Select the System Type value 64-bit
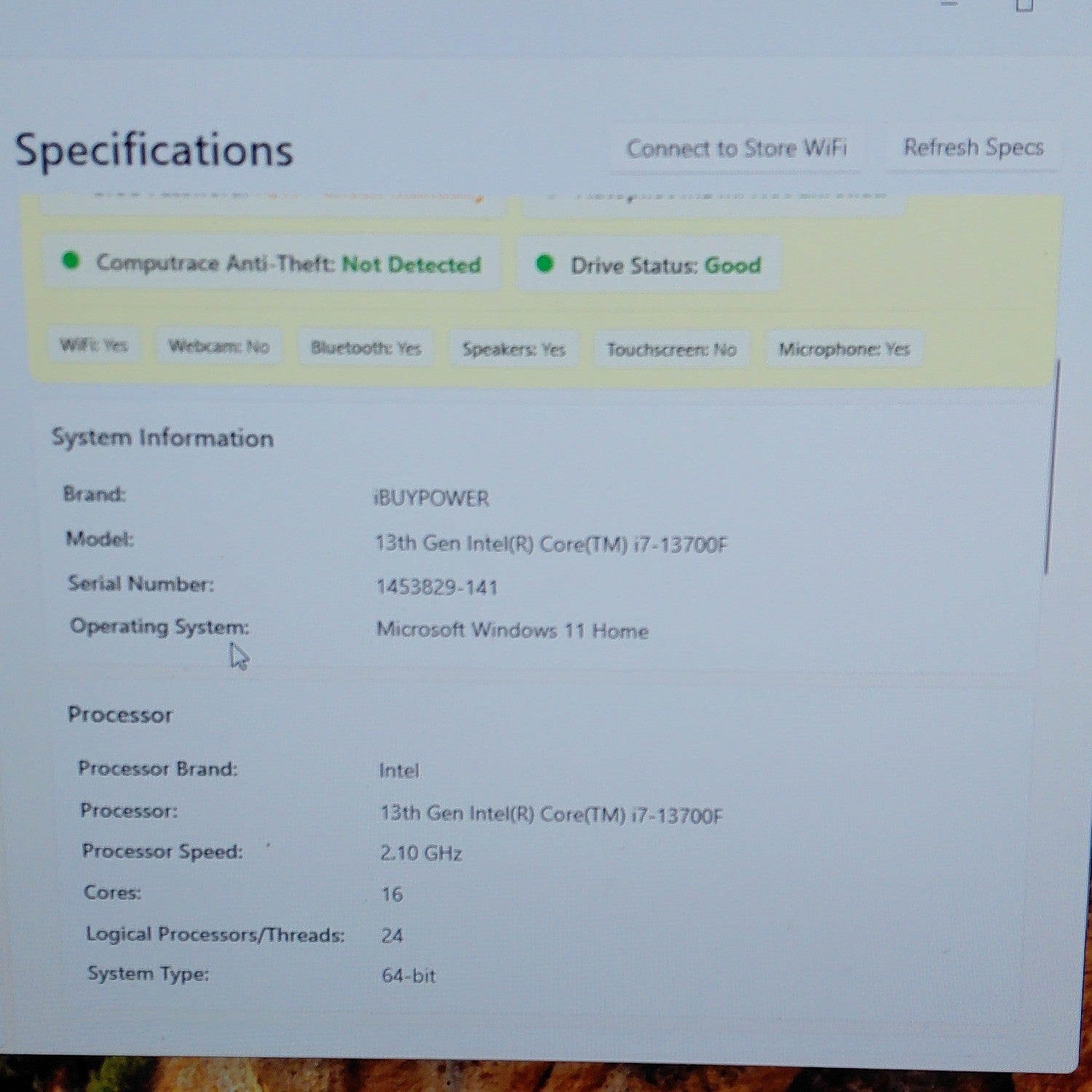Viewport: 1092px width, 1092px height. pos(408,976)
